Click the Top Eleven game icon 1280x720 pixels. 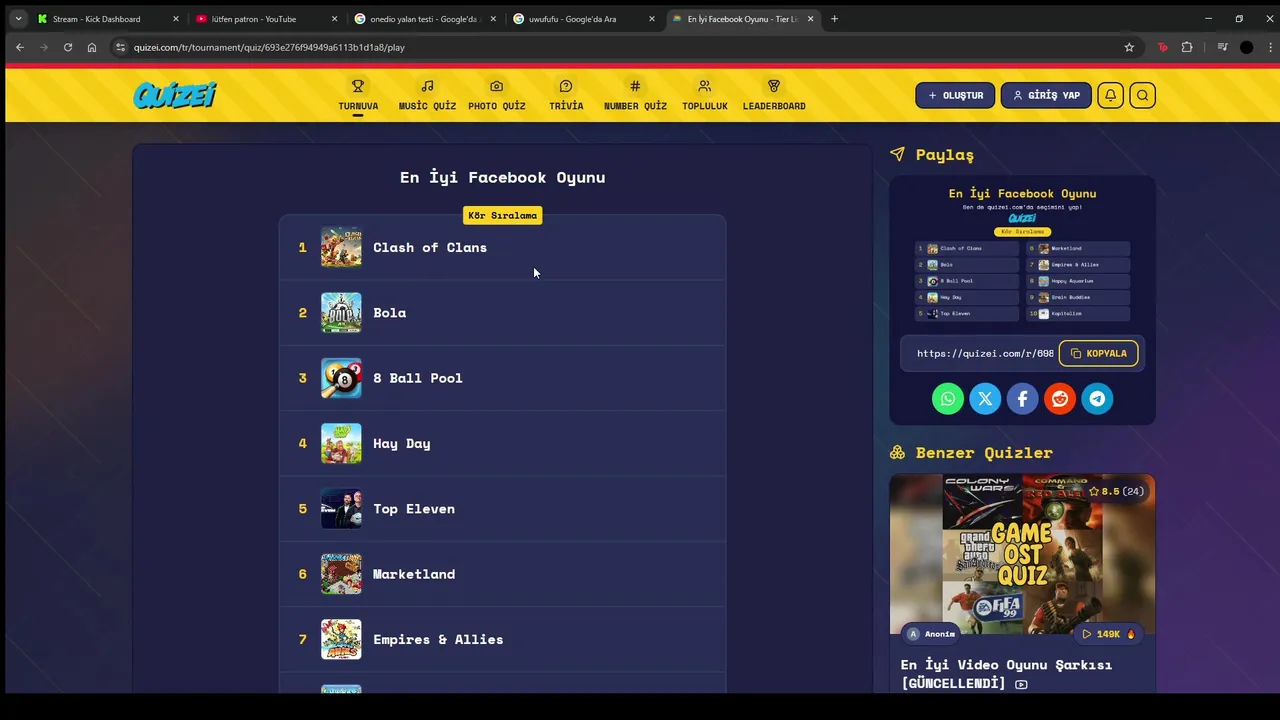341,508
